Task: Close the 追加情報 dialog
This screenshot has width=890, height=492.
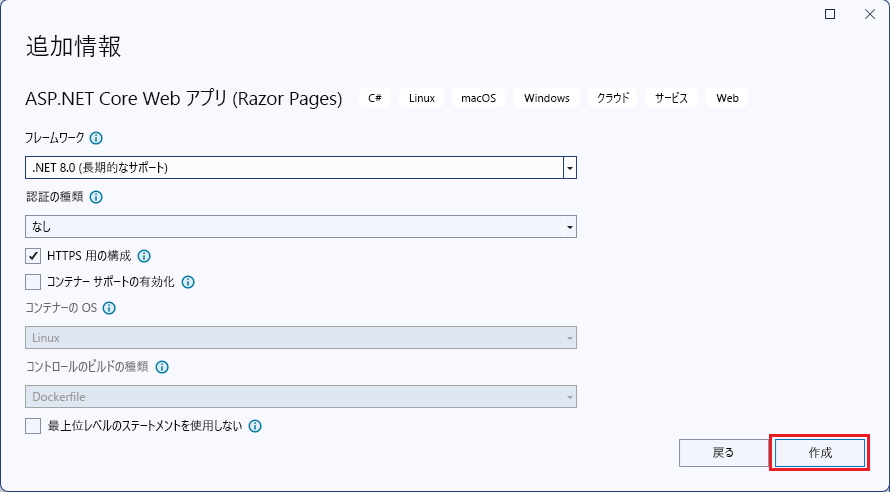Action: [870, 14]
